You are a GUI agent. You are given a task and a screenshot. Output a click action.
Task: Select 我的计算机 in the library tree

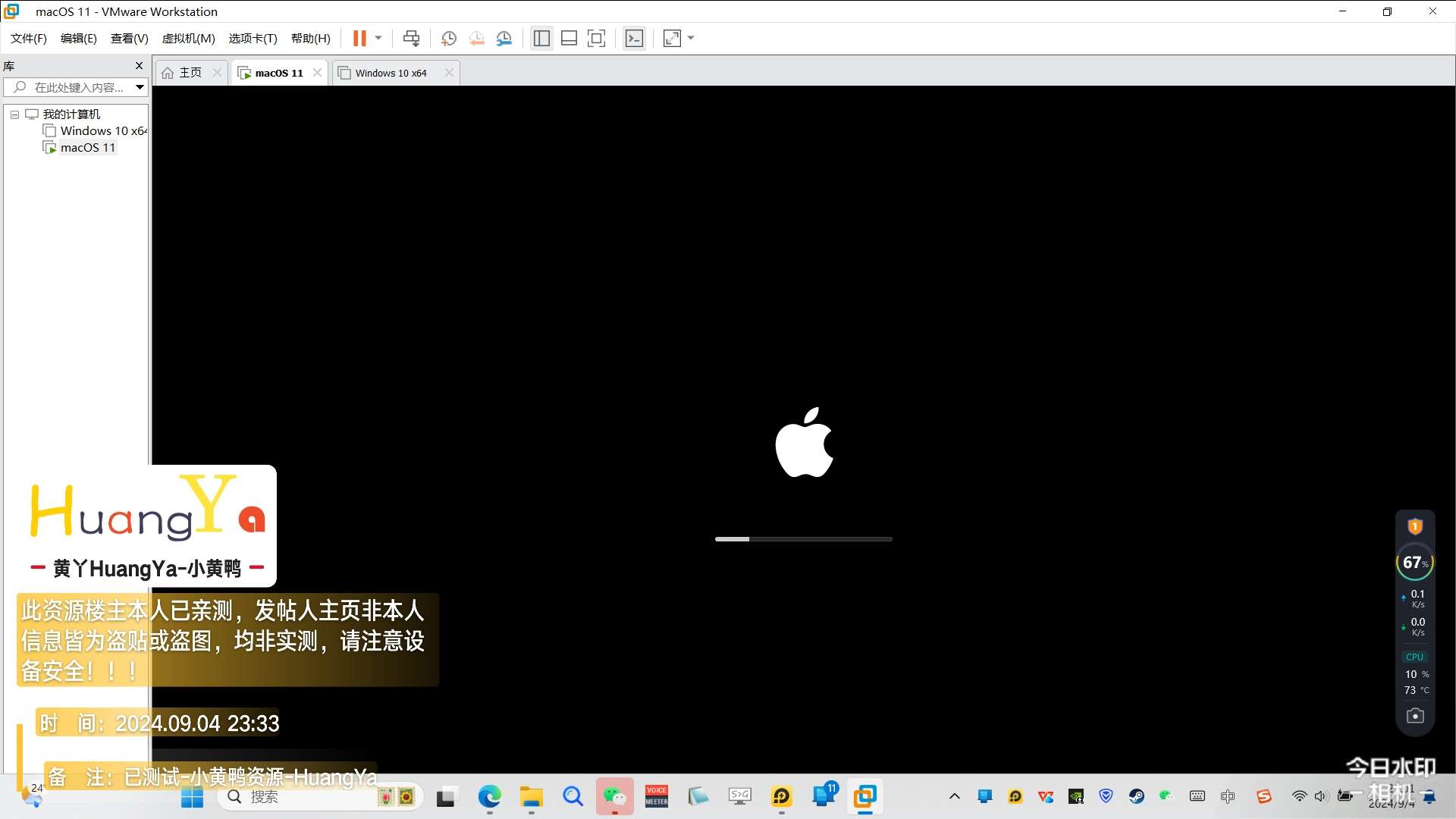71,115
